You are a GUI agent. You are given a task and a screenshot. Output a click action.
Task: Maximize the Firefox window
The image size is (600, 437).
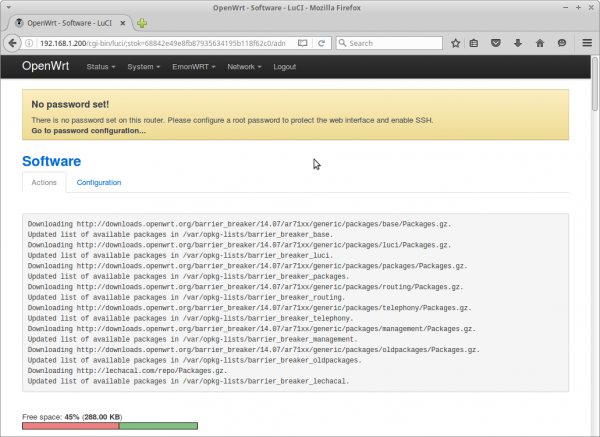click(x=578, y=7)
